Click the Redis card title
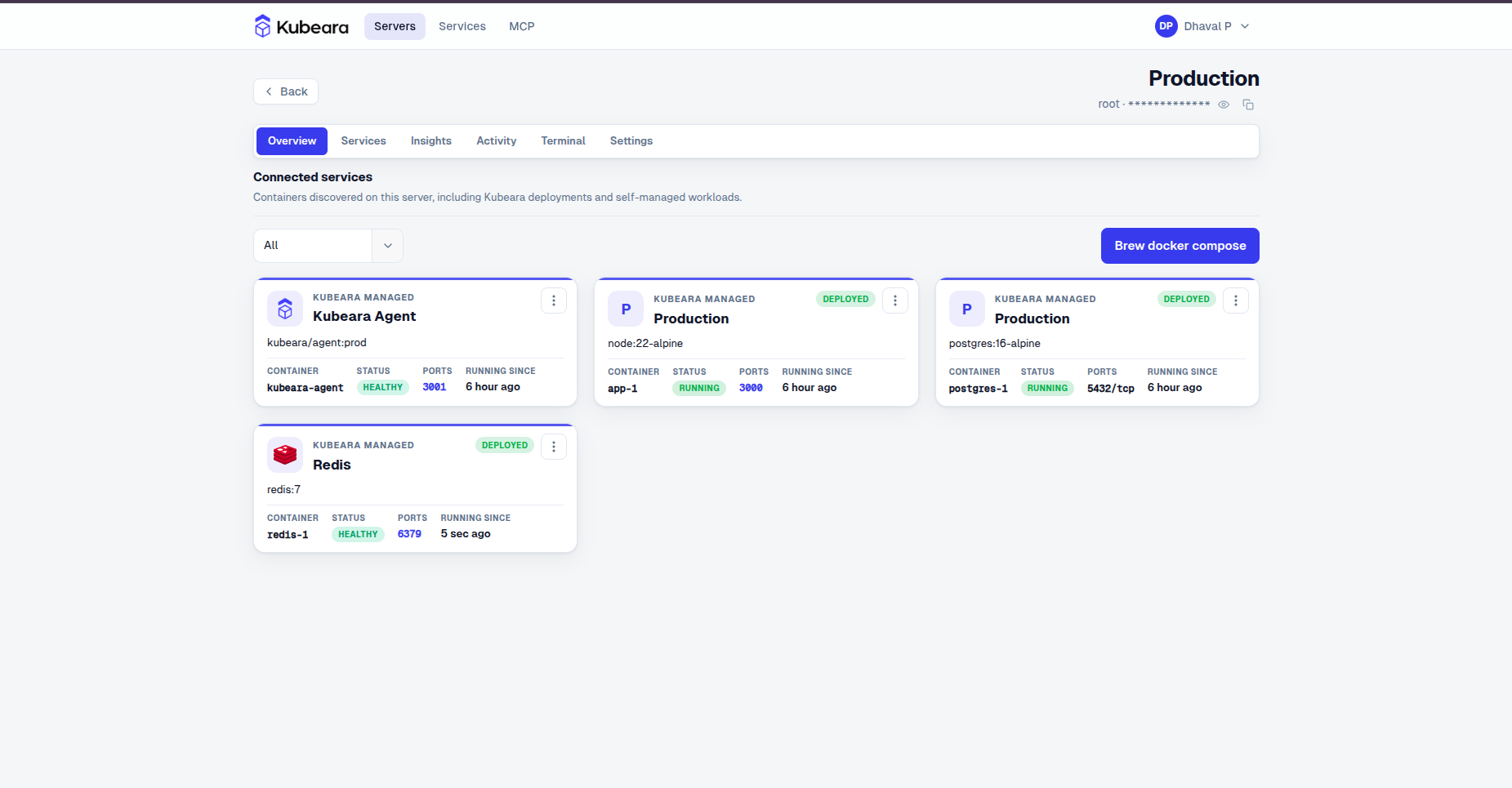Image resolution: width=1512 pixels, height=788 pixels. point(332,465)
